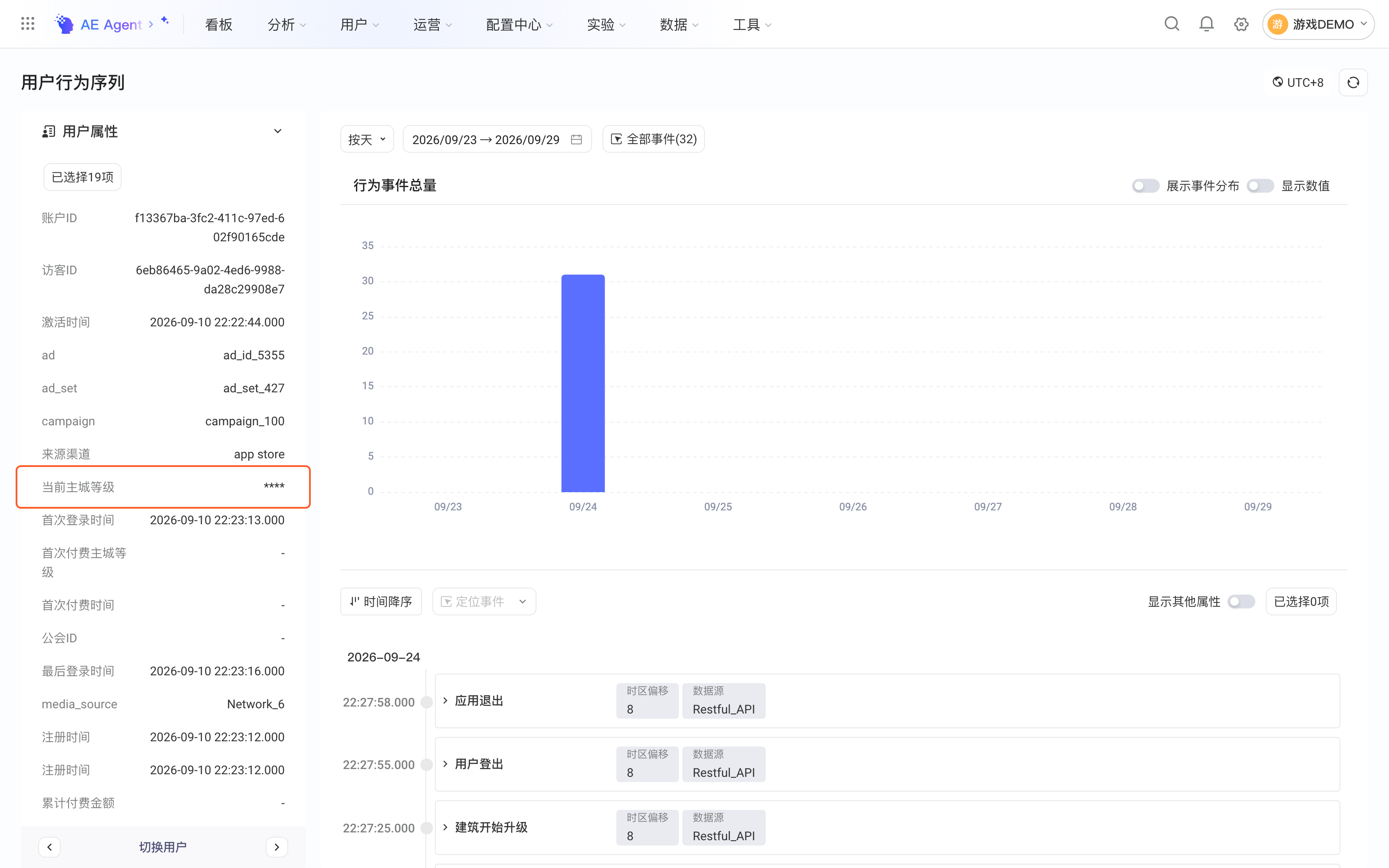Toggle 显示数值 switch
This screenshot has width=1389, height=868.
(x=1260, y=186)
